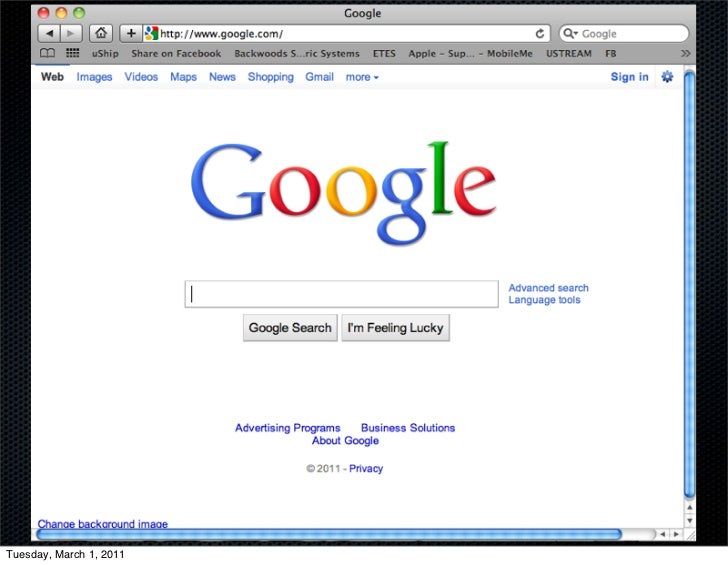728x565 pixels.
Task: Click the Google Search button
Action: click(x=290, y=328)
